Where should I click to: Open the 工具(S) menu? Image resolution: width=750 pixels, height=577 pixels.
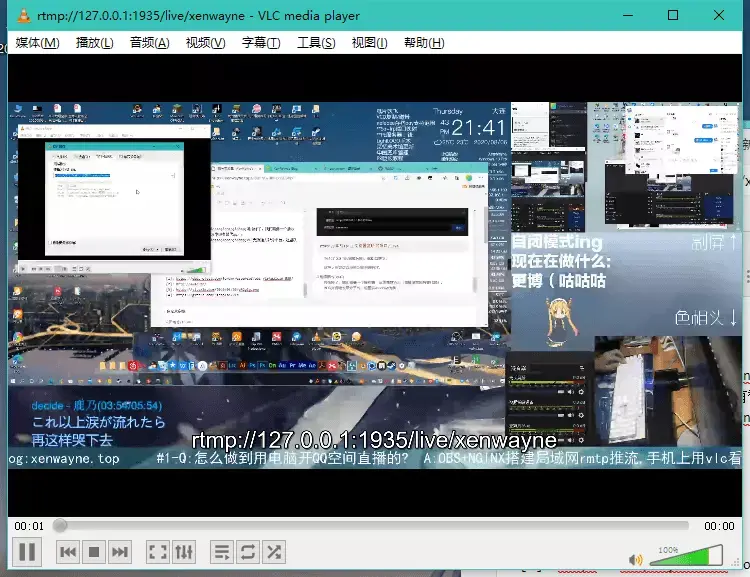pos(316,43)
